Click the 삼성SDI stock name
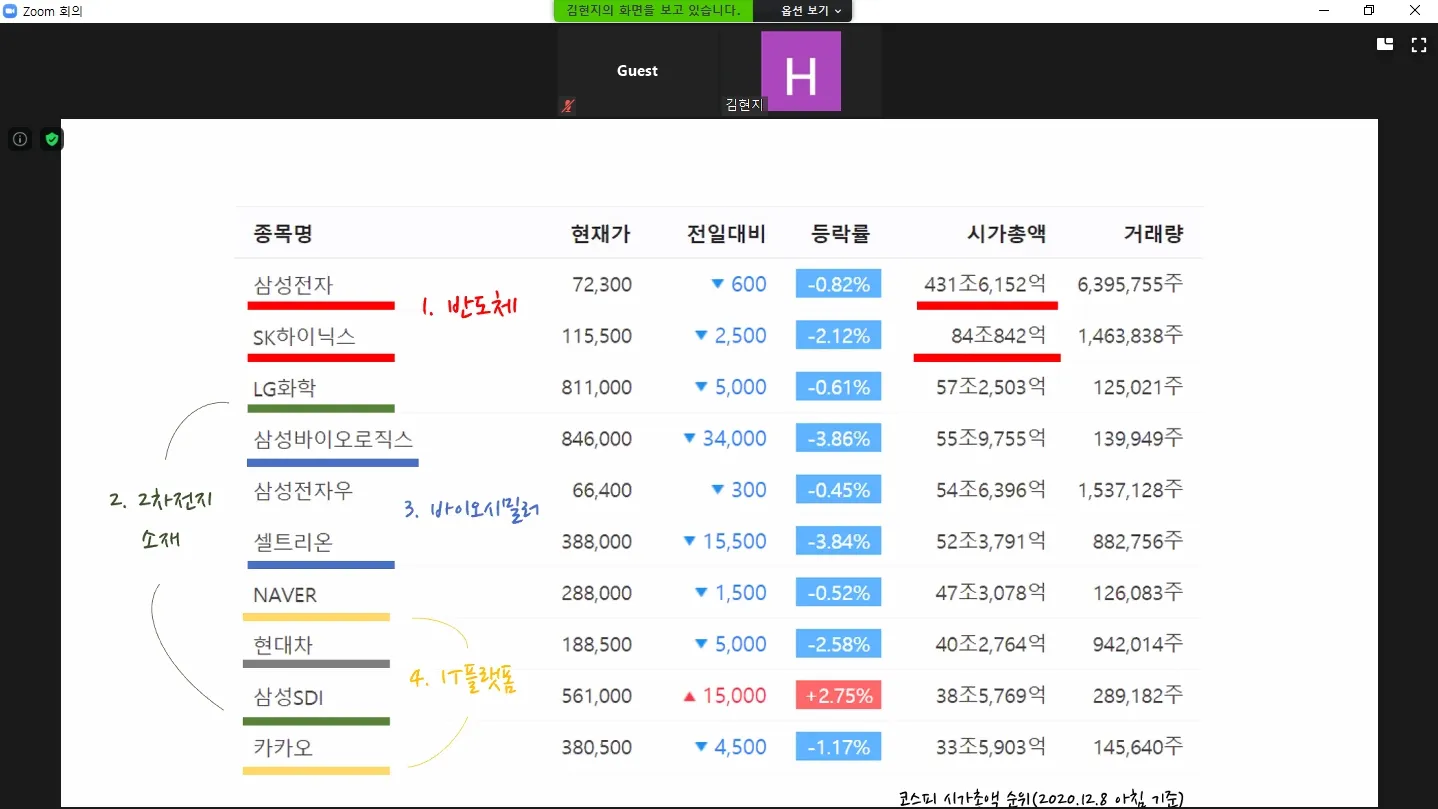The height and width of the screenshot is (809, 1438). click(x=288, y=697)
